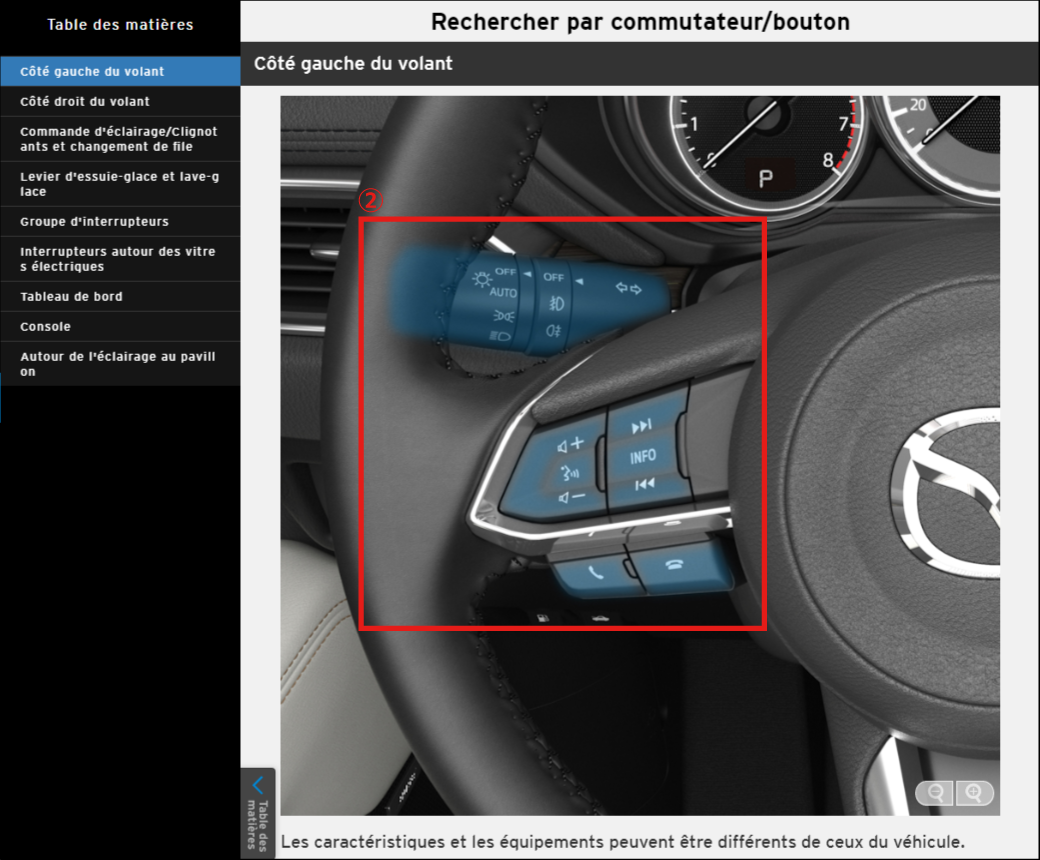Screen dimensions: 1040x860
Task: Click the voice recognition talk button
Action: click(x=570, y=471)
